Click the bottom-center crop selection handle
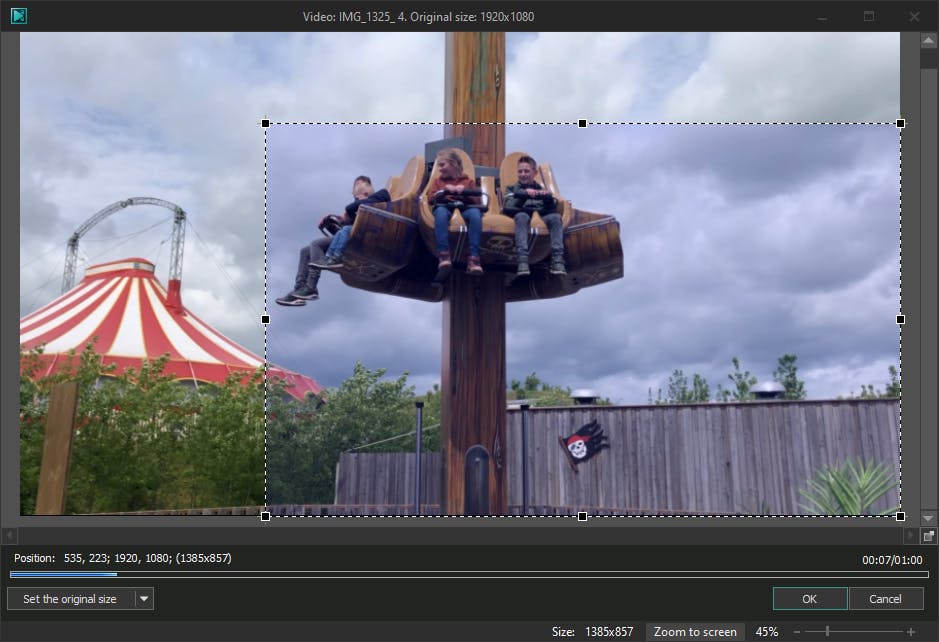Viewport: 939px width, 642px height. click(582, 516)
